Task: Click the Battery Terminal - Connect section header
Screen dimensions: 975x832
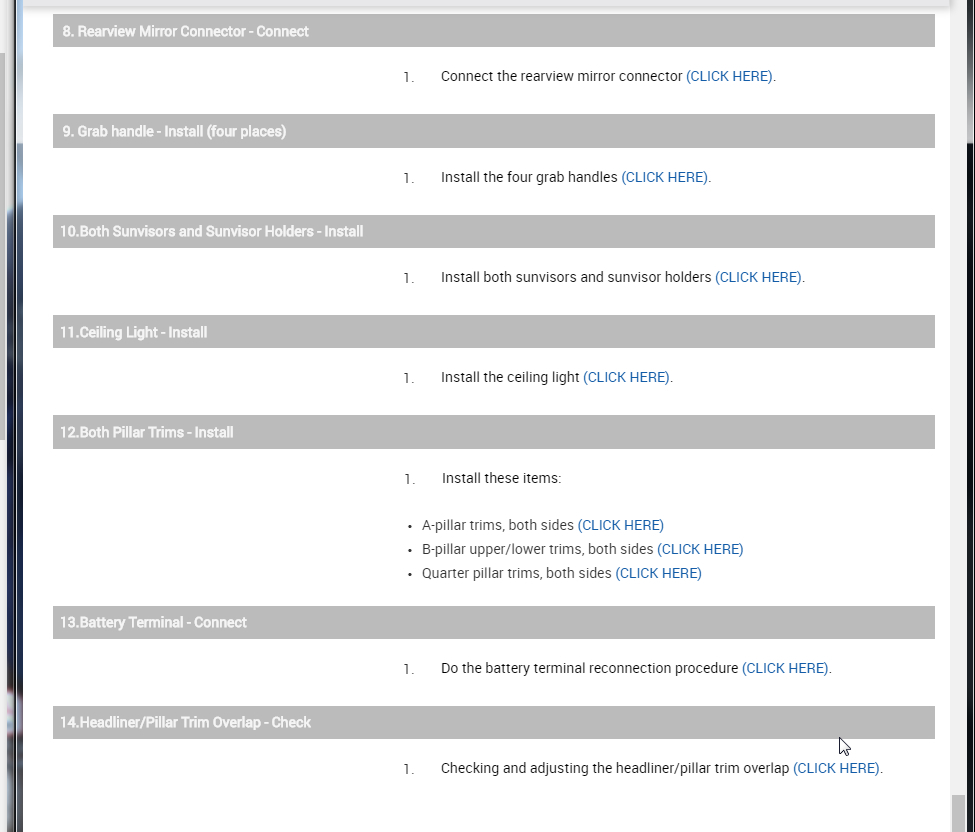Action: click(x=153, y=622)
